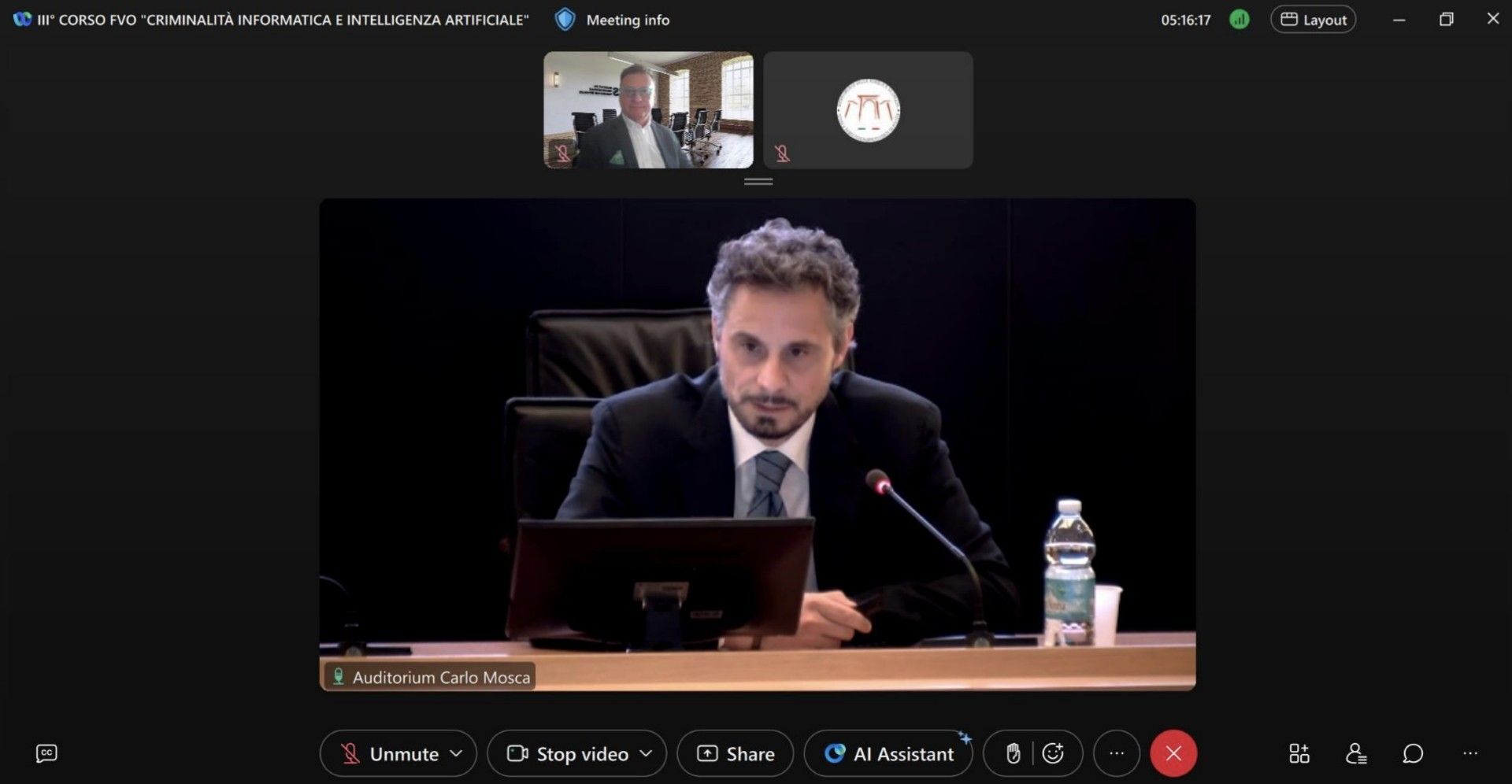Open the Layout options menu
Viewport: 1512px width, 784px height.
(x=1313, y=20)
